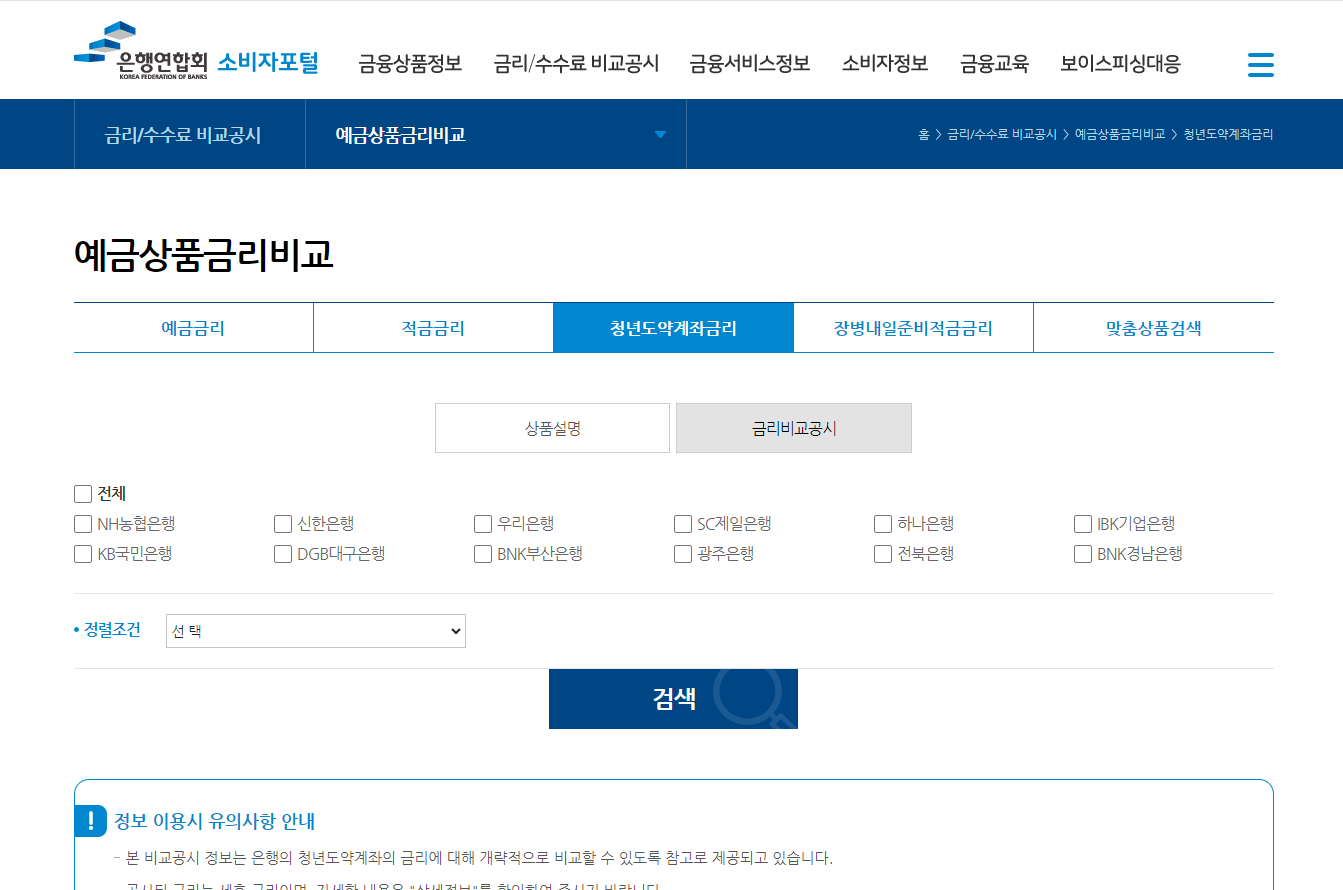Viewport: 1343px width, 890px height.
Task: Click the warning exclamation icon
Action: tap(92, 821)
